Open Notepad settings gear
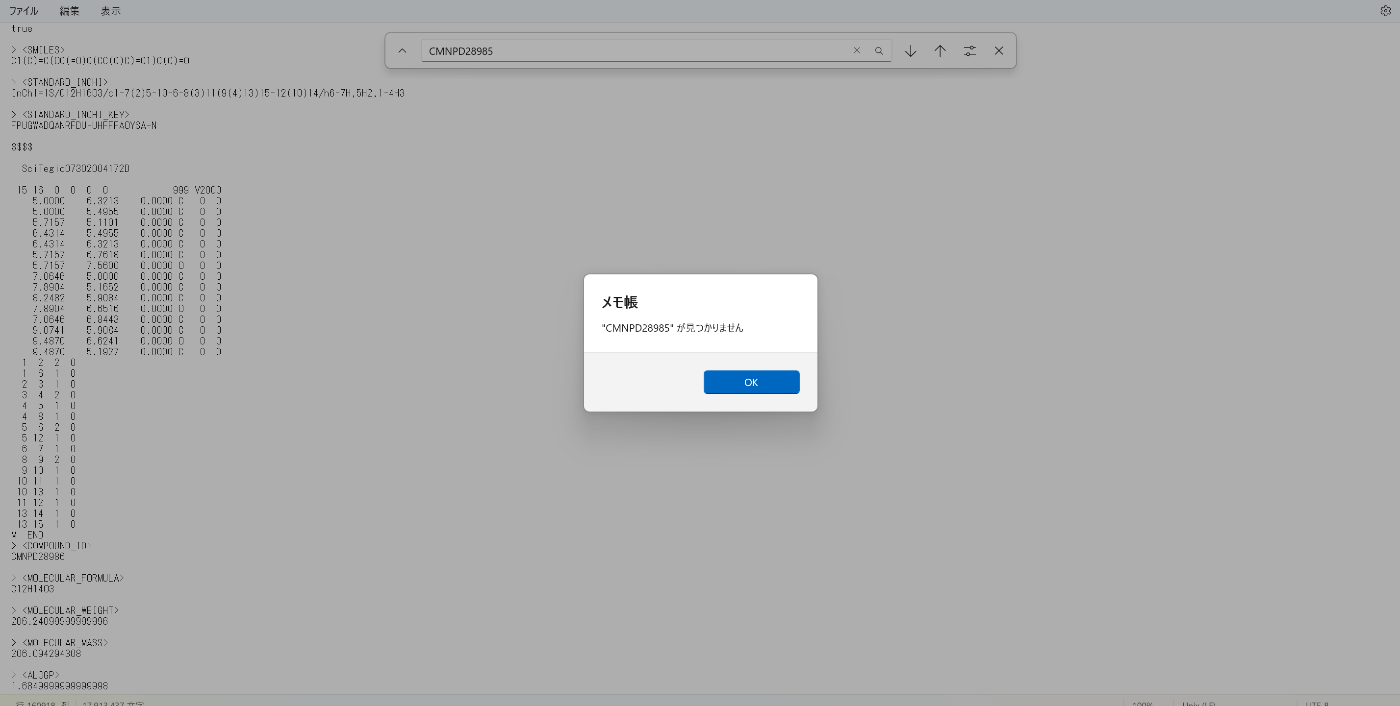 click(x=1385, y=11)
